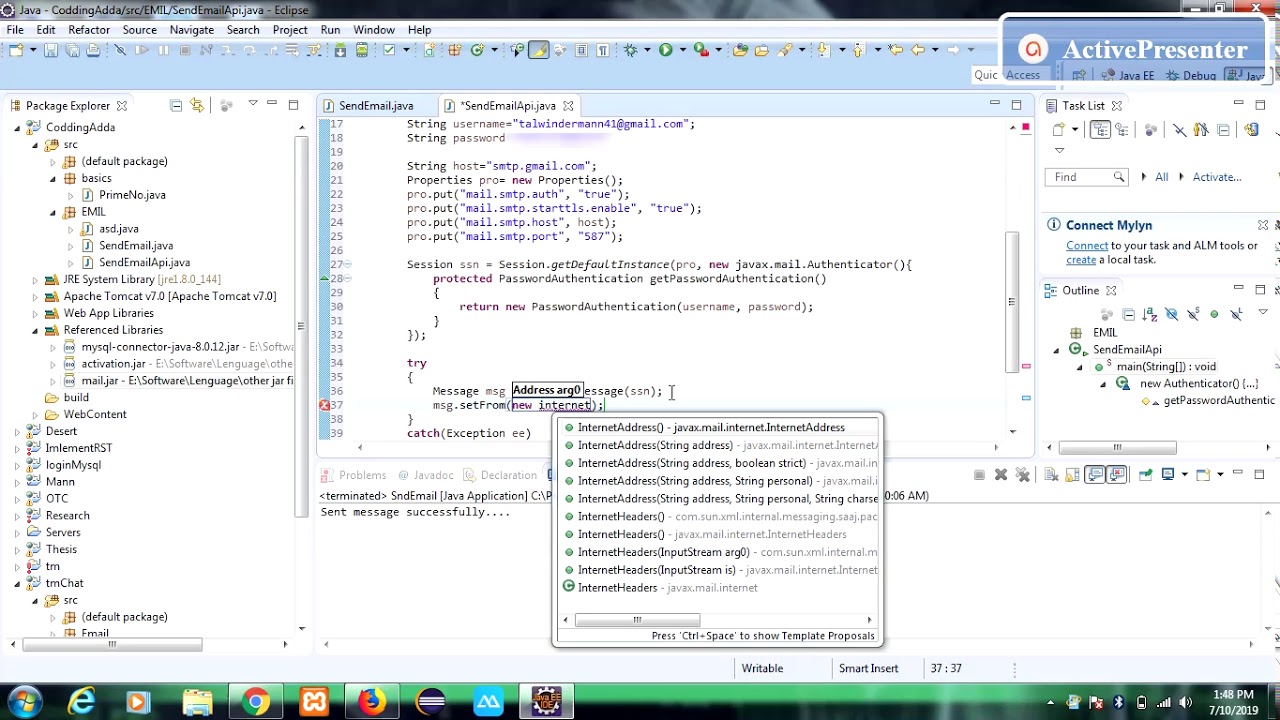This screenshot has height=720, width=1280.
Task: Collapse the Referenced Libraries node
Action: coord(35,331)
